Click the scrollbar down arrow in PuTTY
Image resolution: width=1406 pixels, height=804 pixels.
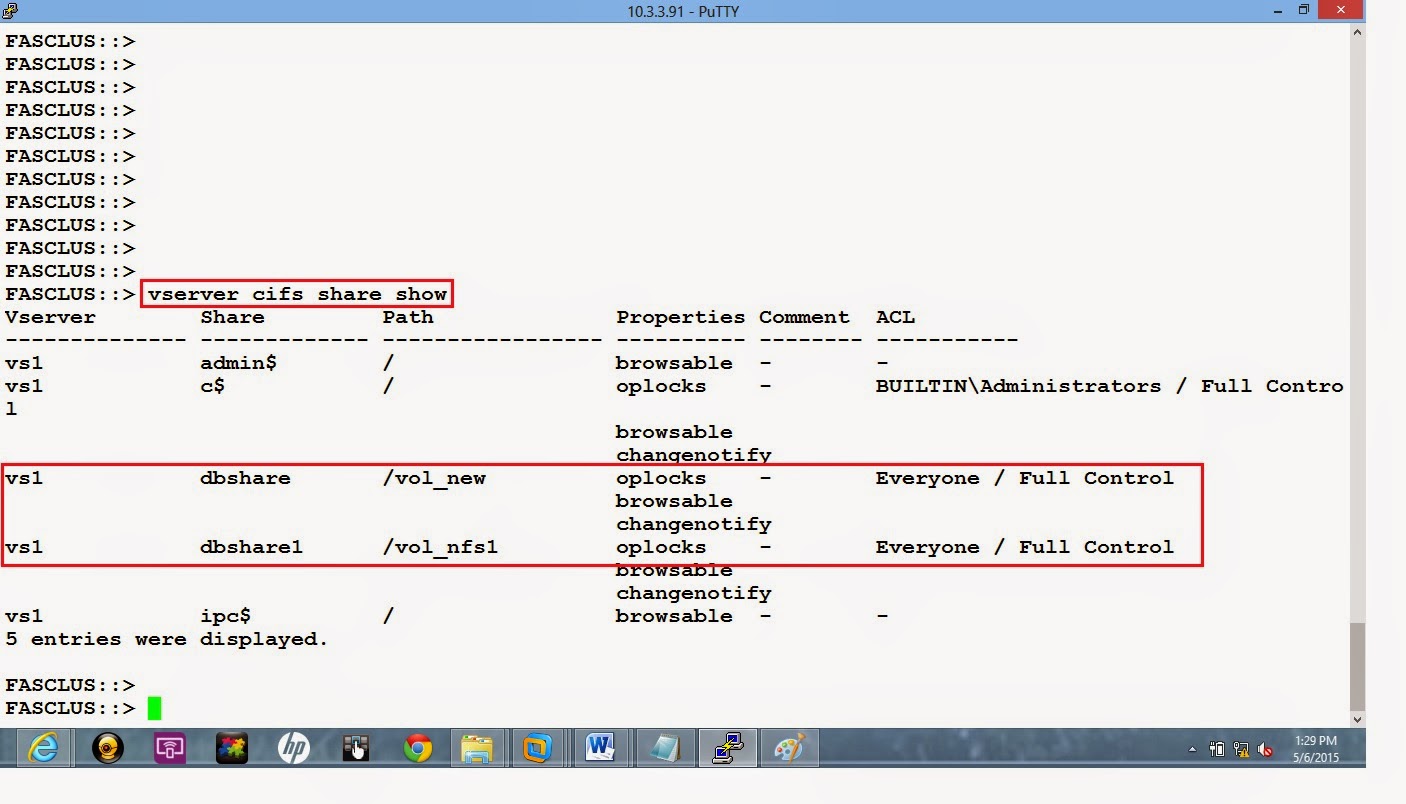[1358, 717]
